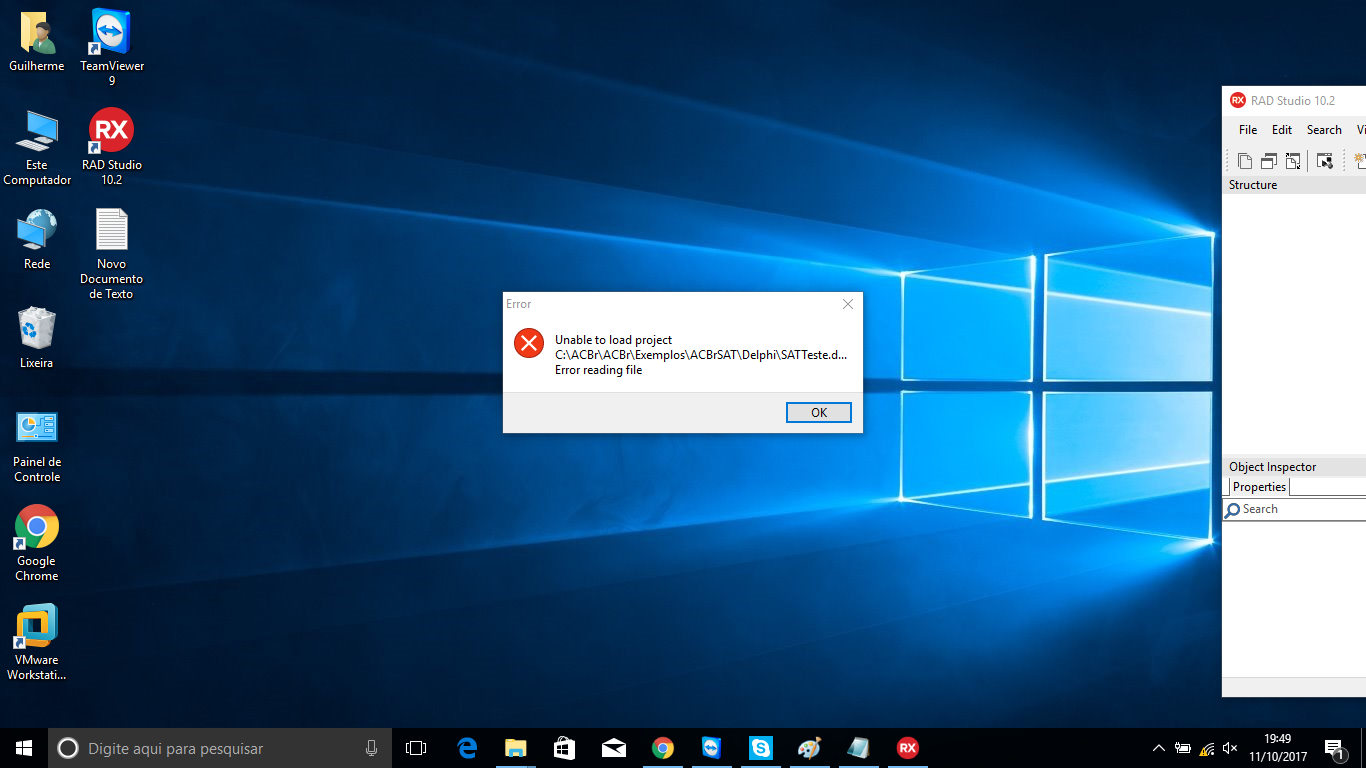Viewport: 1366px width, 768px height.
Task: Show hidden system tray icons
Action: (x=1159, y=748)
